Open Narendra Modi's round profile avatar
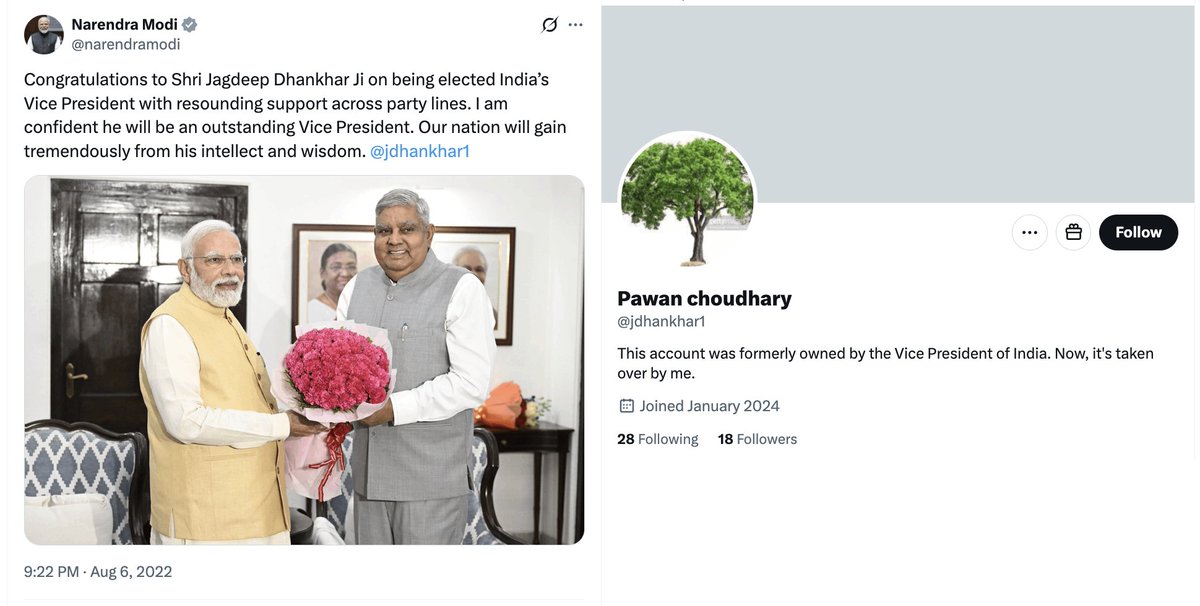Screen dimensions: 1200x606 (x=44, y=35)
